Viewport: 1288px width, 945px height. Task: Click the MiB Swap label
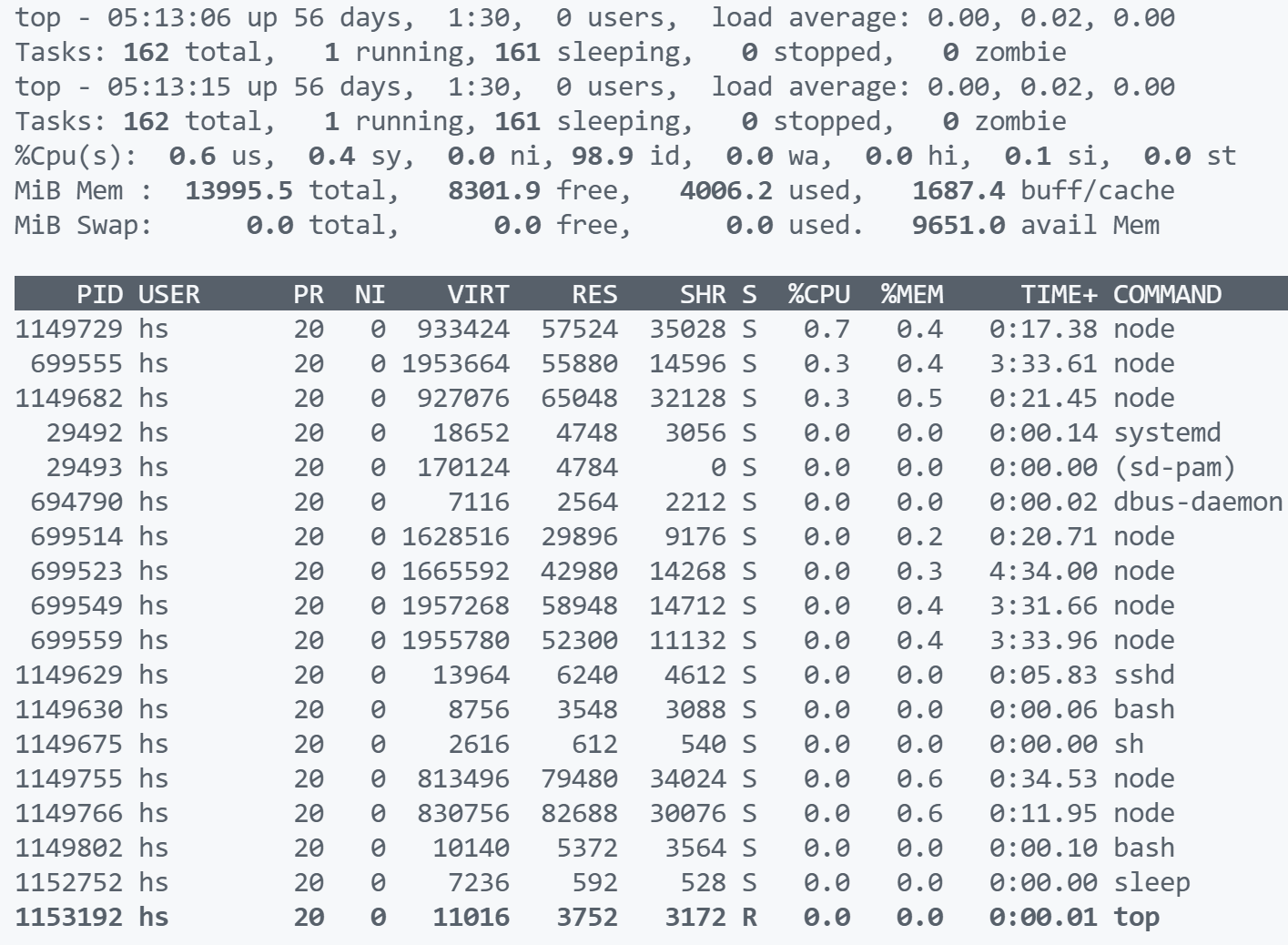point(84,225)
